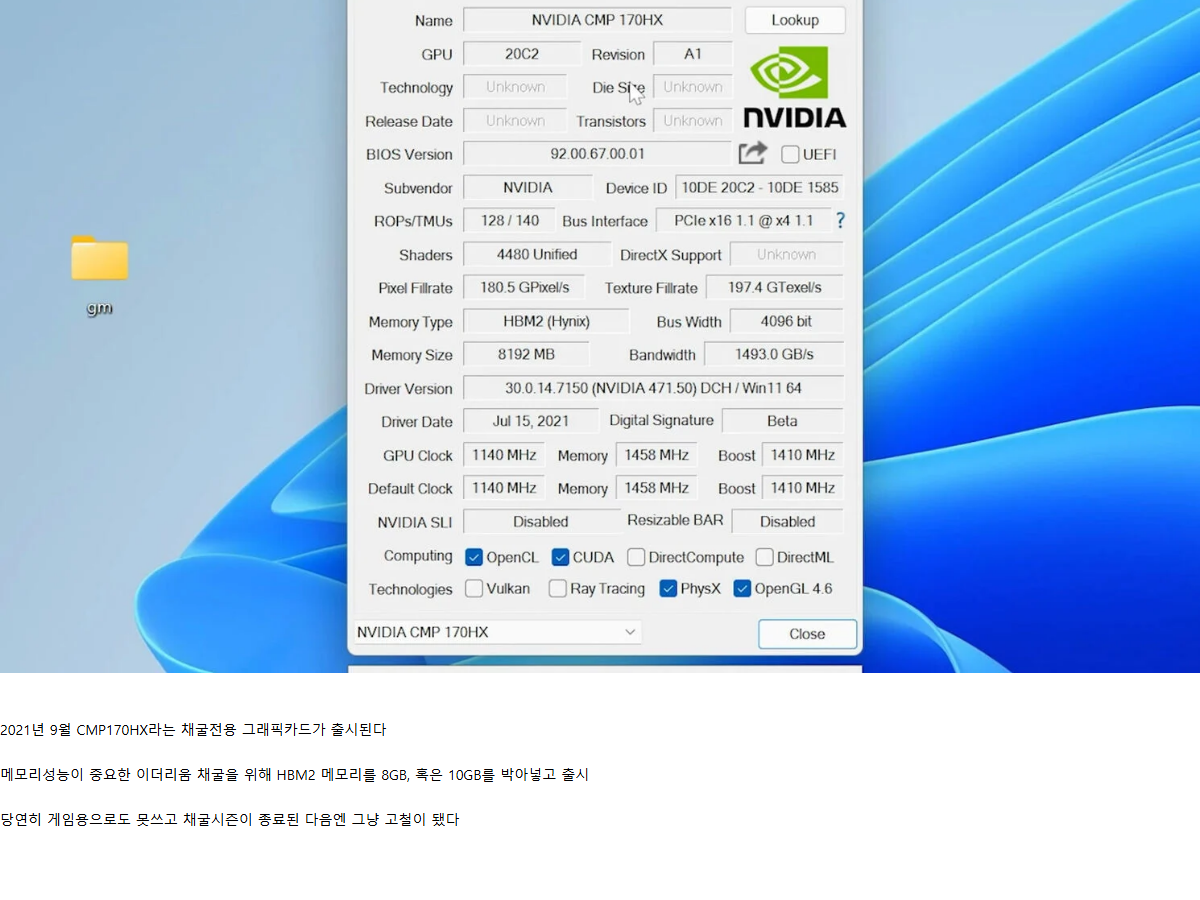Toggle the OpenGL 4.6 checkbox
This screenshot has width=1200, height=900.
[742, 588]
